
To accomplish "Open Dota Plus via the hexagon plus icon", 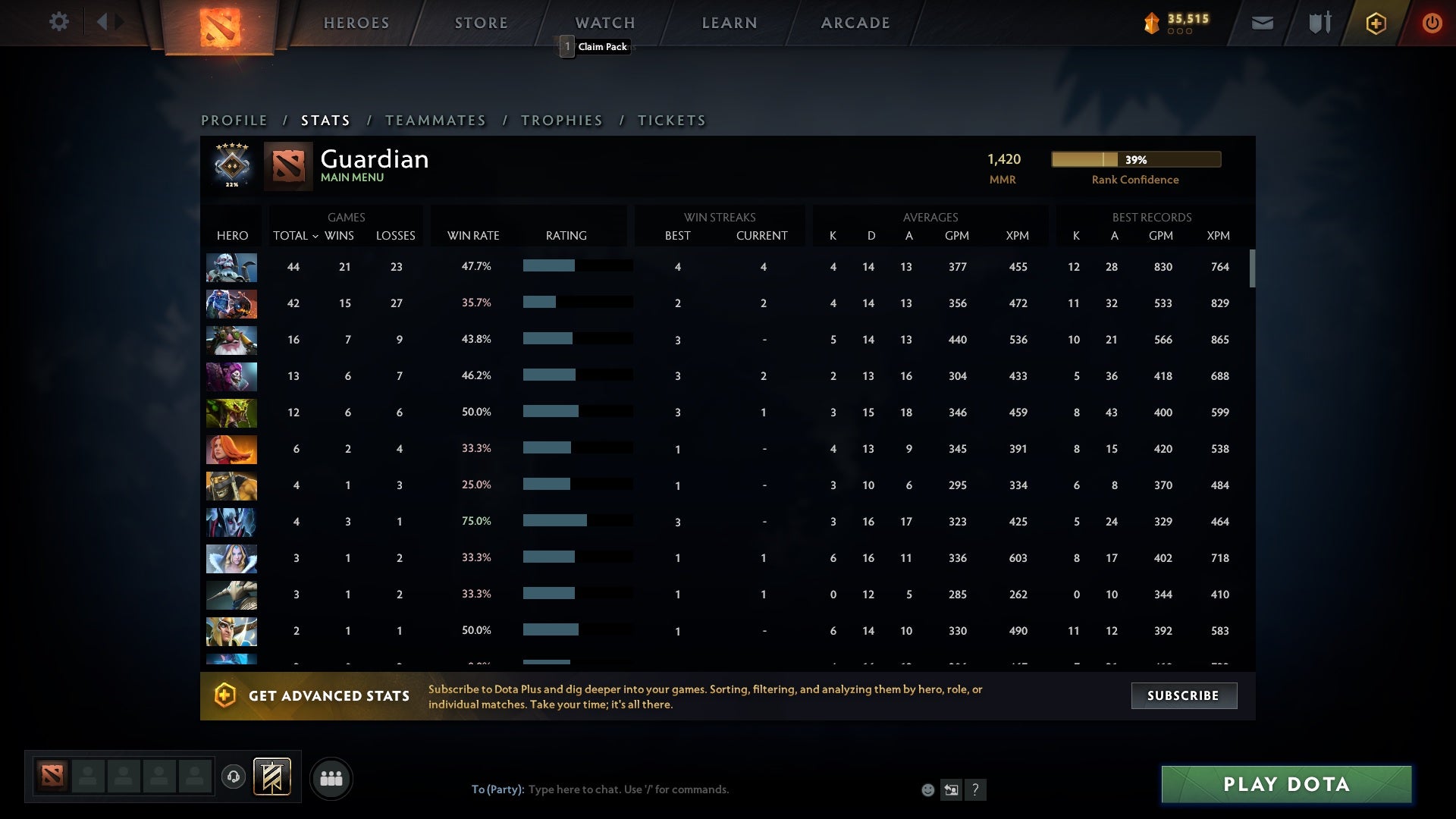I will click(x=1375, y=23).
